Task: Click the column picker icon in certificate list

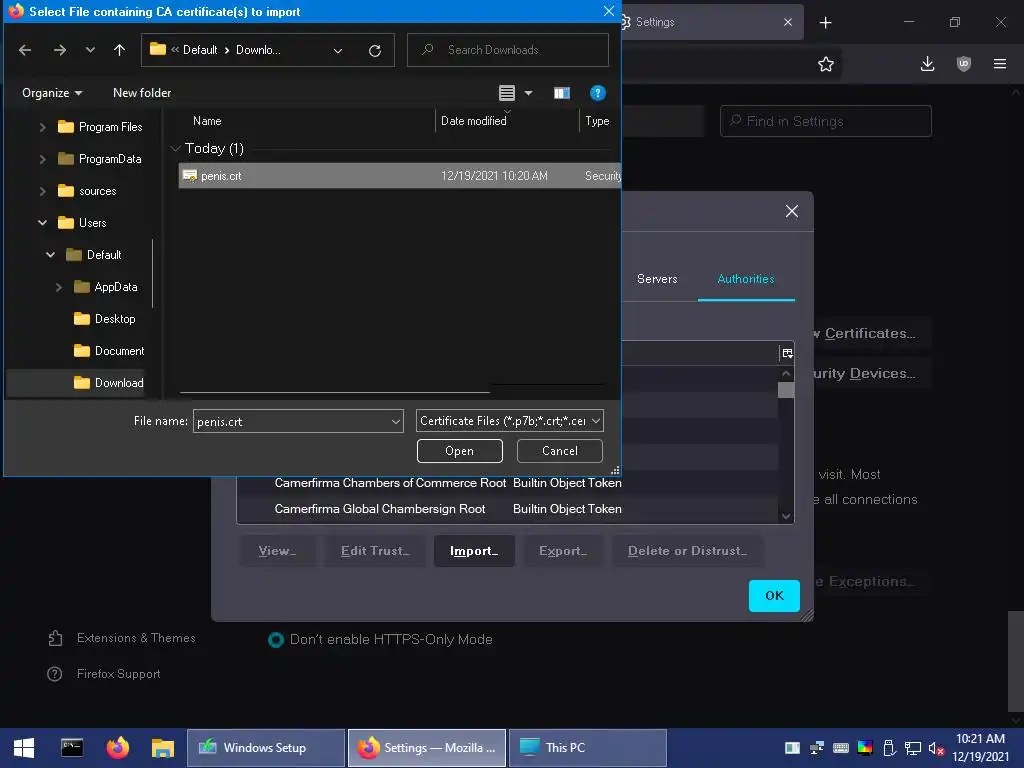Action: click(x=787, y=353)
